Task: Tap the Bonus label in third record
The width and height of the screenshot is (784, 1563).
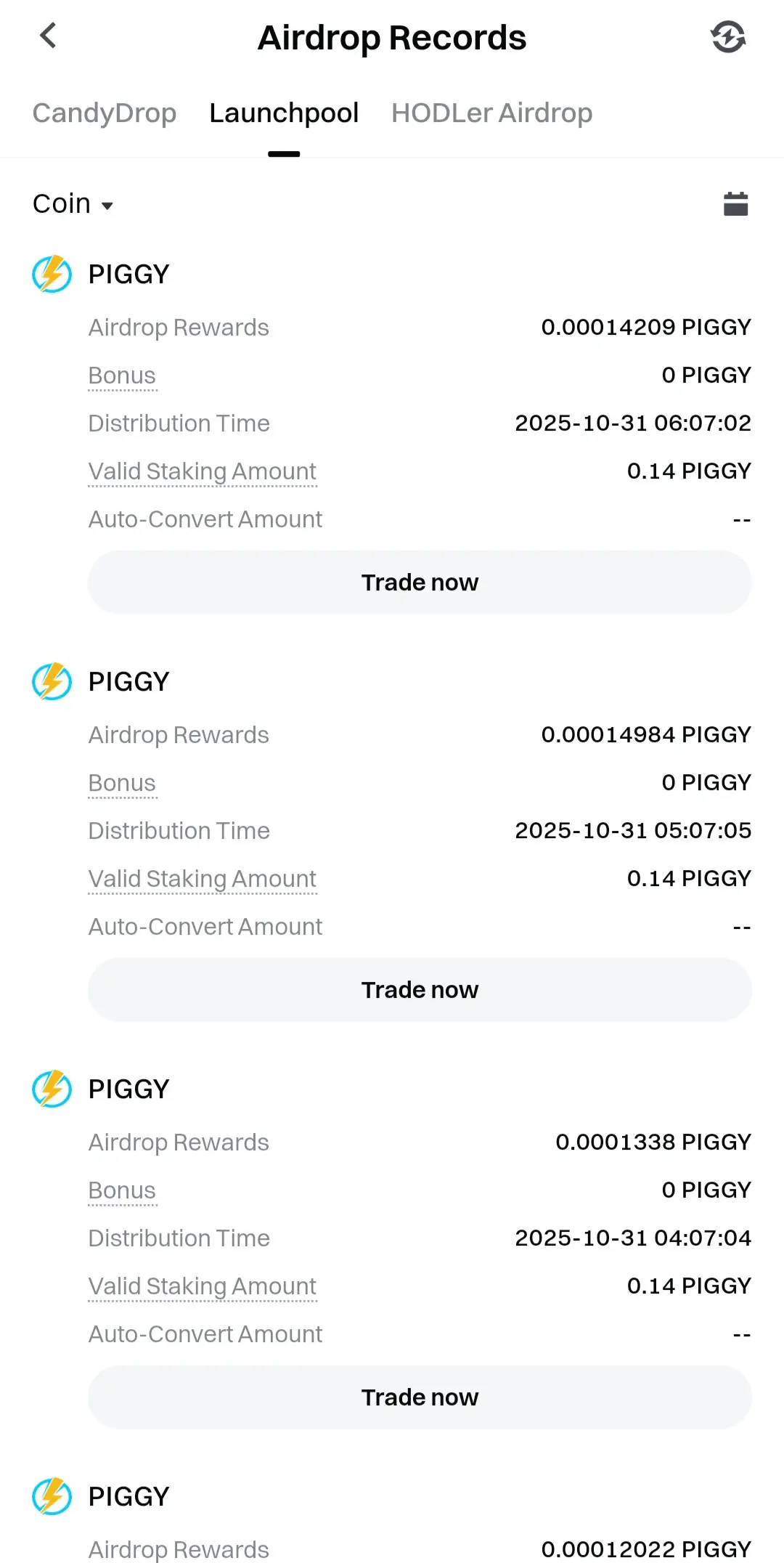Action: click(122, 1190)
